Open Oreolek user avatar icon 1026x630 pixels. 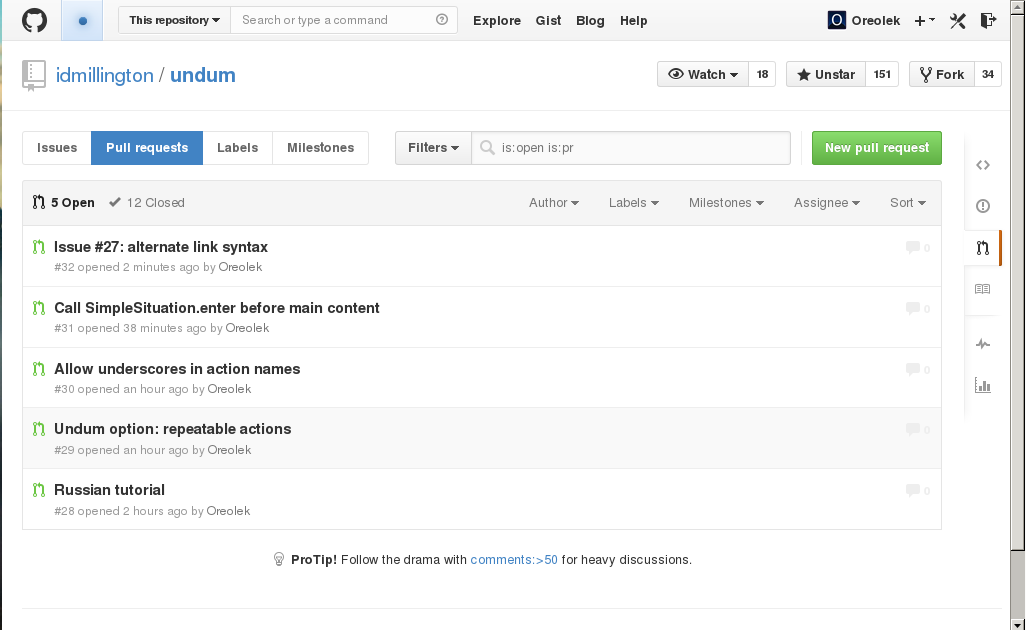tap(836, 20)
